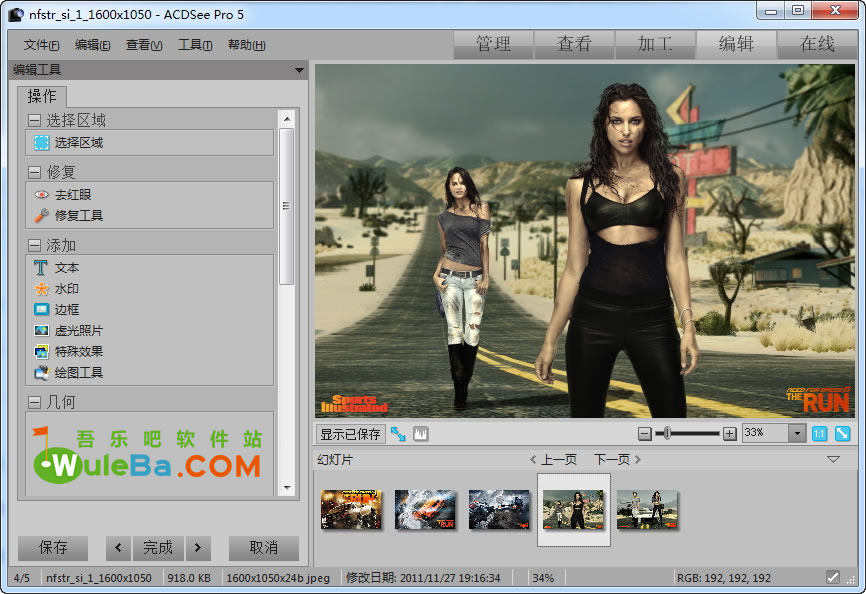866x594 pixels.
Task: Open the 查看 menu
Action: coord(144,45)
